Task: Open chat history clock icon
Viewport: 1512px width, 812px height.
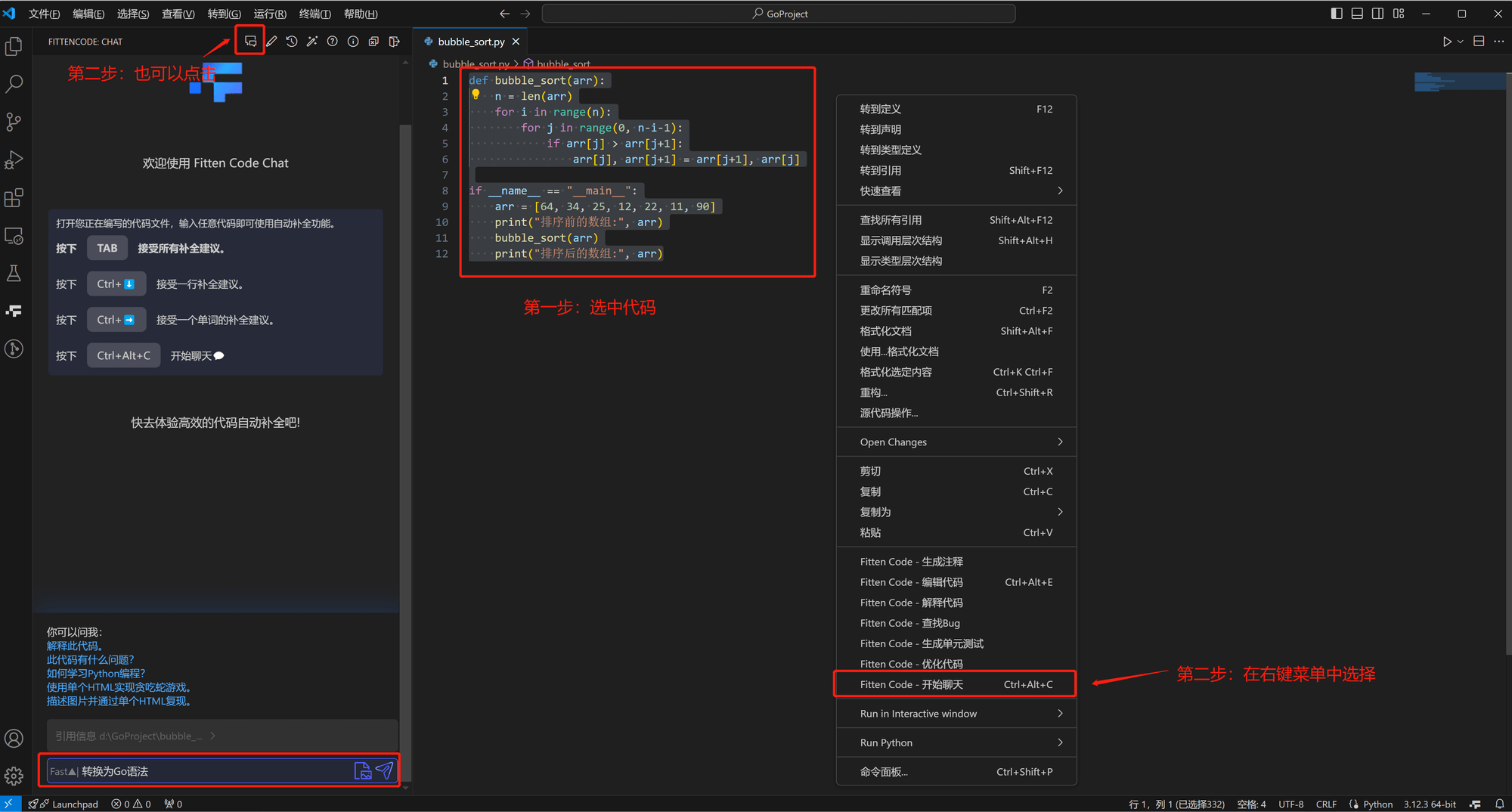Action: pyautogui.click(x=292, y=42)
